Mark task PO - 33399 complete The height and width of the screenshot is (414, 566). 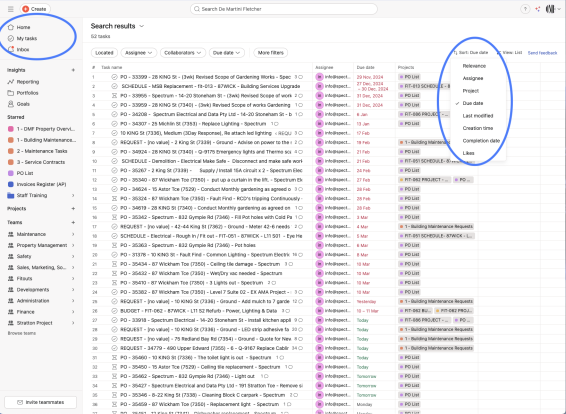[x=114, y=77]
